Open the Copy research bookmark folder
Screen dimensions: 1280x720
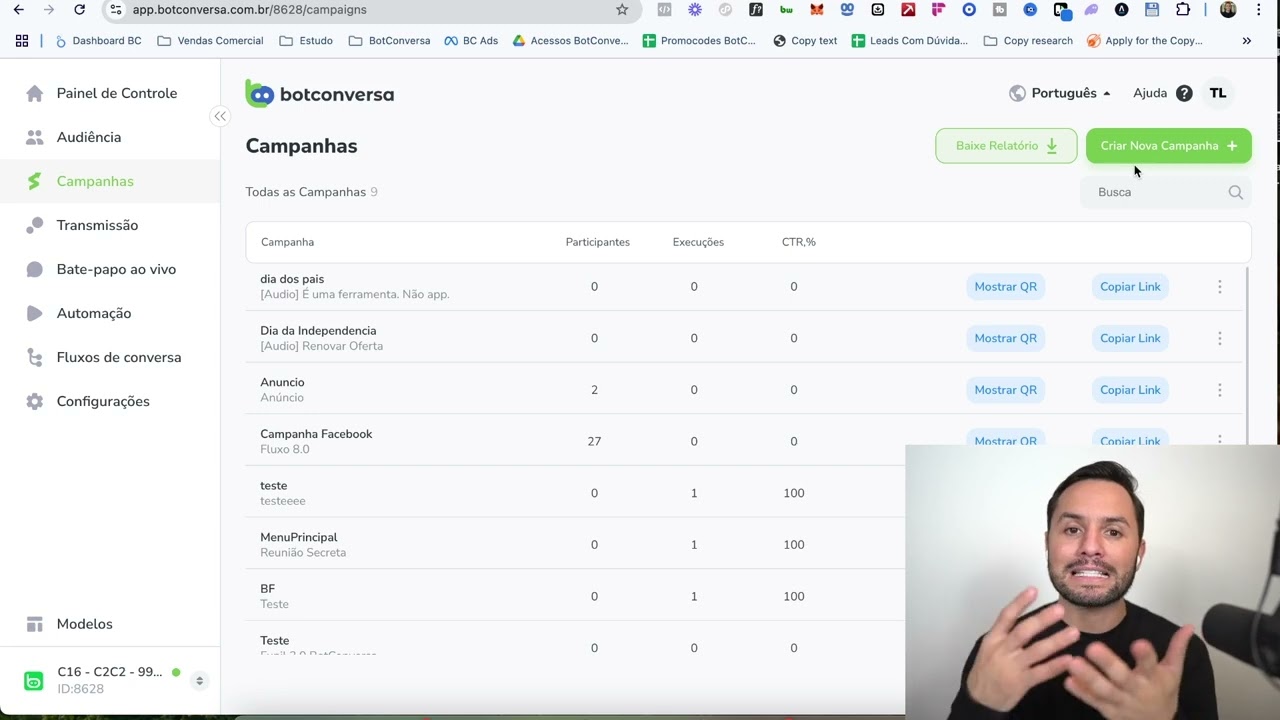tap(1028, 41)
